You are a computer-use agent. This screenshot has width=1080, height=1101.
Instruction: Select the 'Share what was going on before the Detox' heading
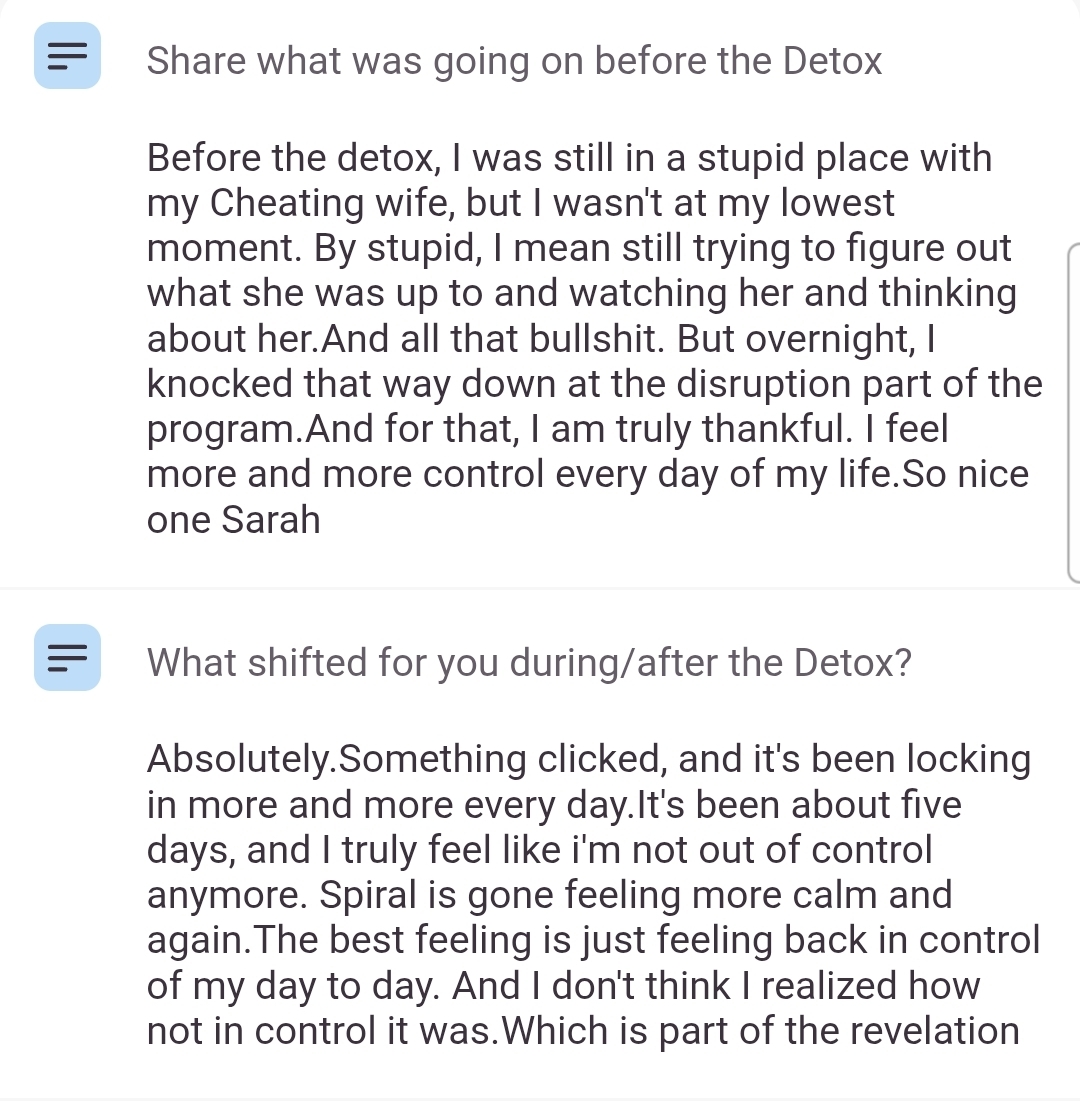[x=514, y=61]
